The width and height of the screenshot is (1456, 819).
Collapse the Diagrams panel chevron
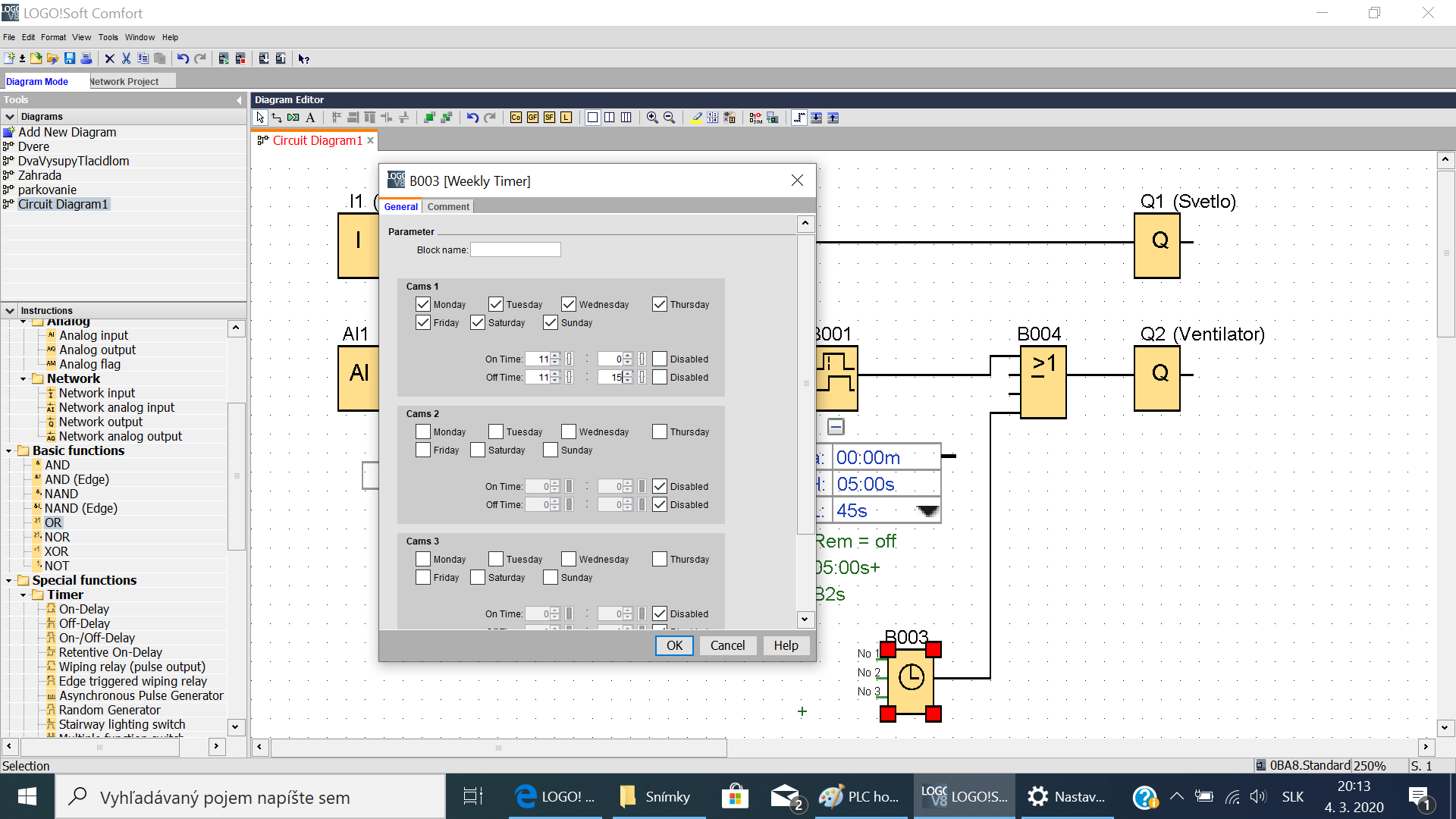(10, 117)
